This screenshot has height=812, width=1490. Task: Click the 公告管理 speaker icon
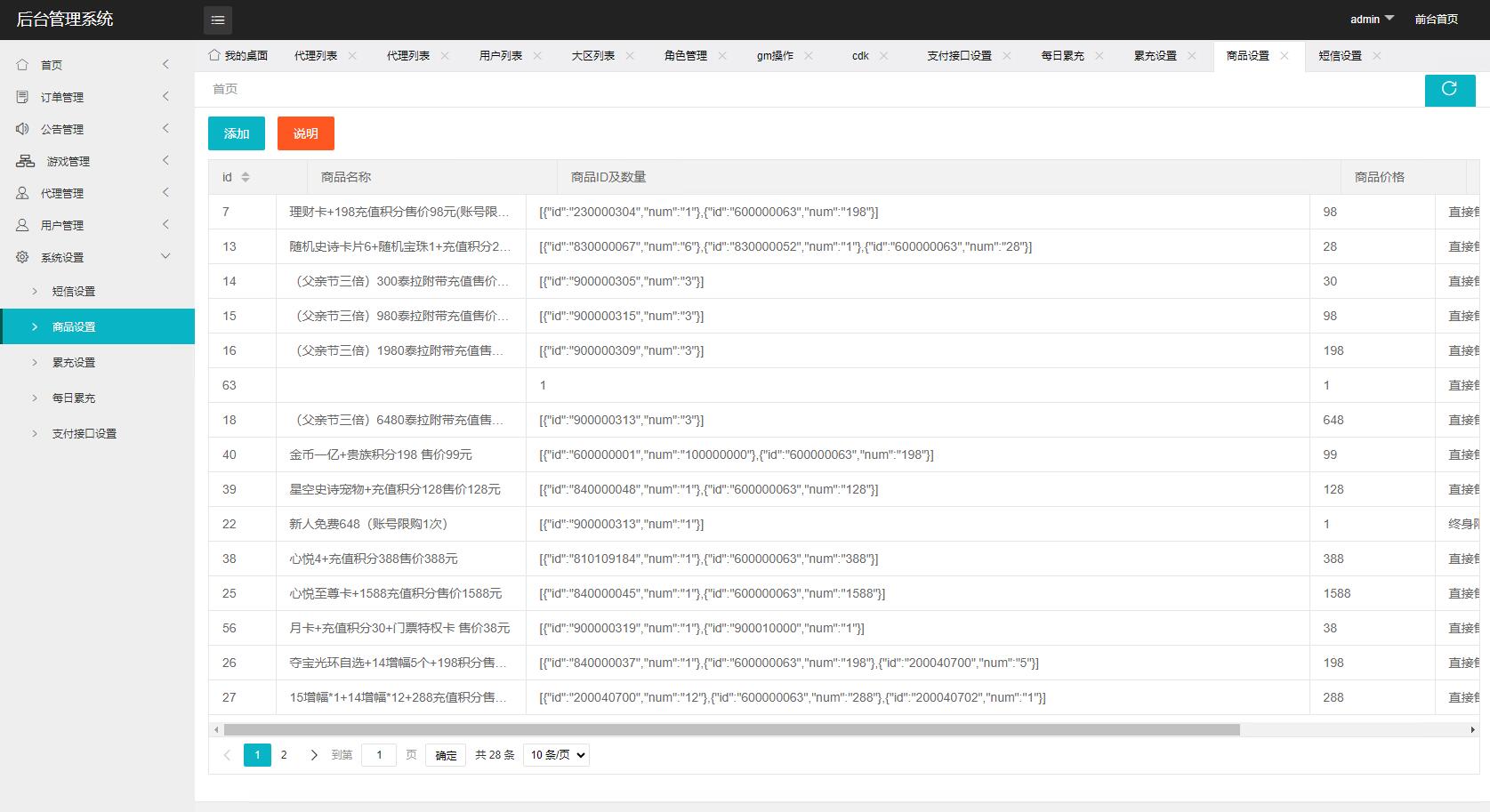tap(22, 129)
